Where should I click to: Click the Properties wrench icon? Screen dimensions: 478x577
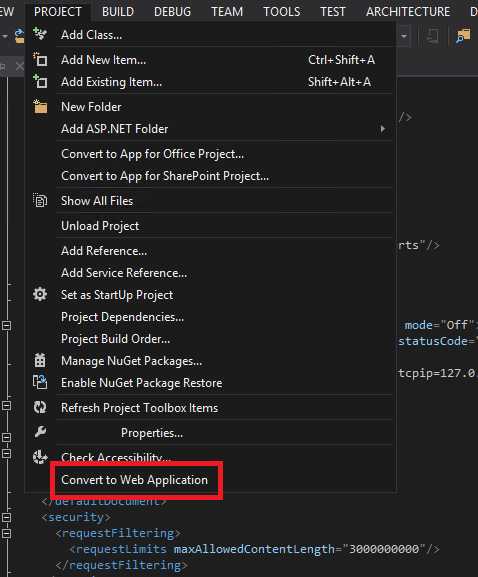[40, 432]
